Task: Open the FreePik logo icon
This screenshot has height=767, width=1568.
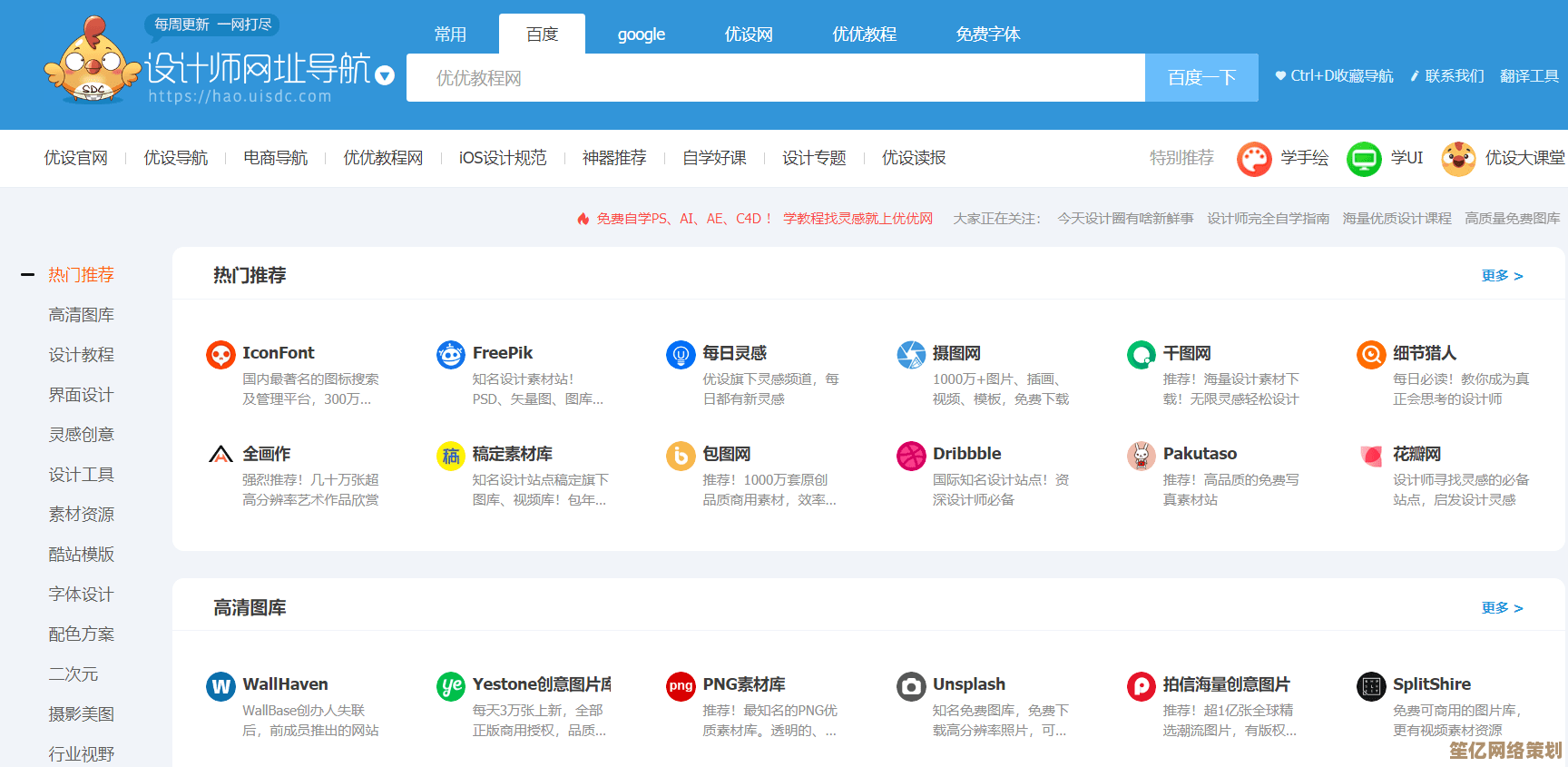Action: click(451, 355)
